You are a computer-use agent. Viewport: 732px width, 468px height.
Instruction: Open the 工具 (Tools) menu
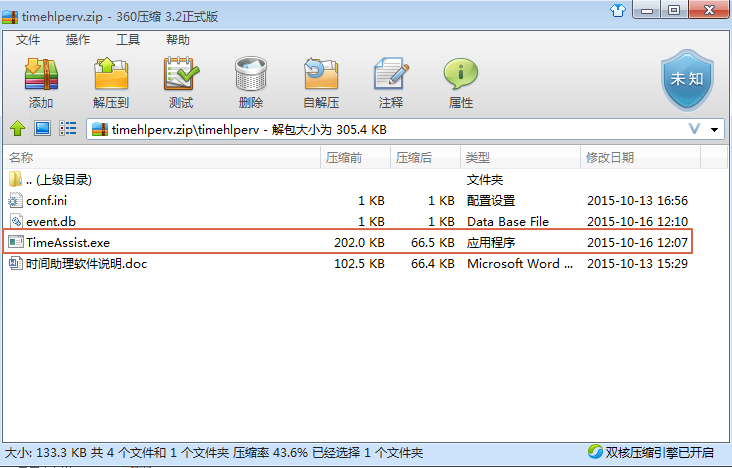tap(127, 40)
